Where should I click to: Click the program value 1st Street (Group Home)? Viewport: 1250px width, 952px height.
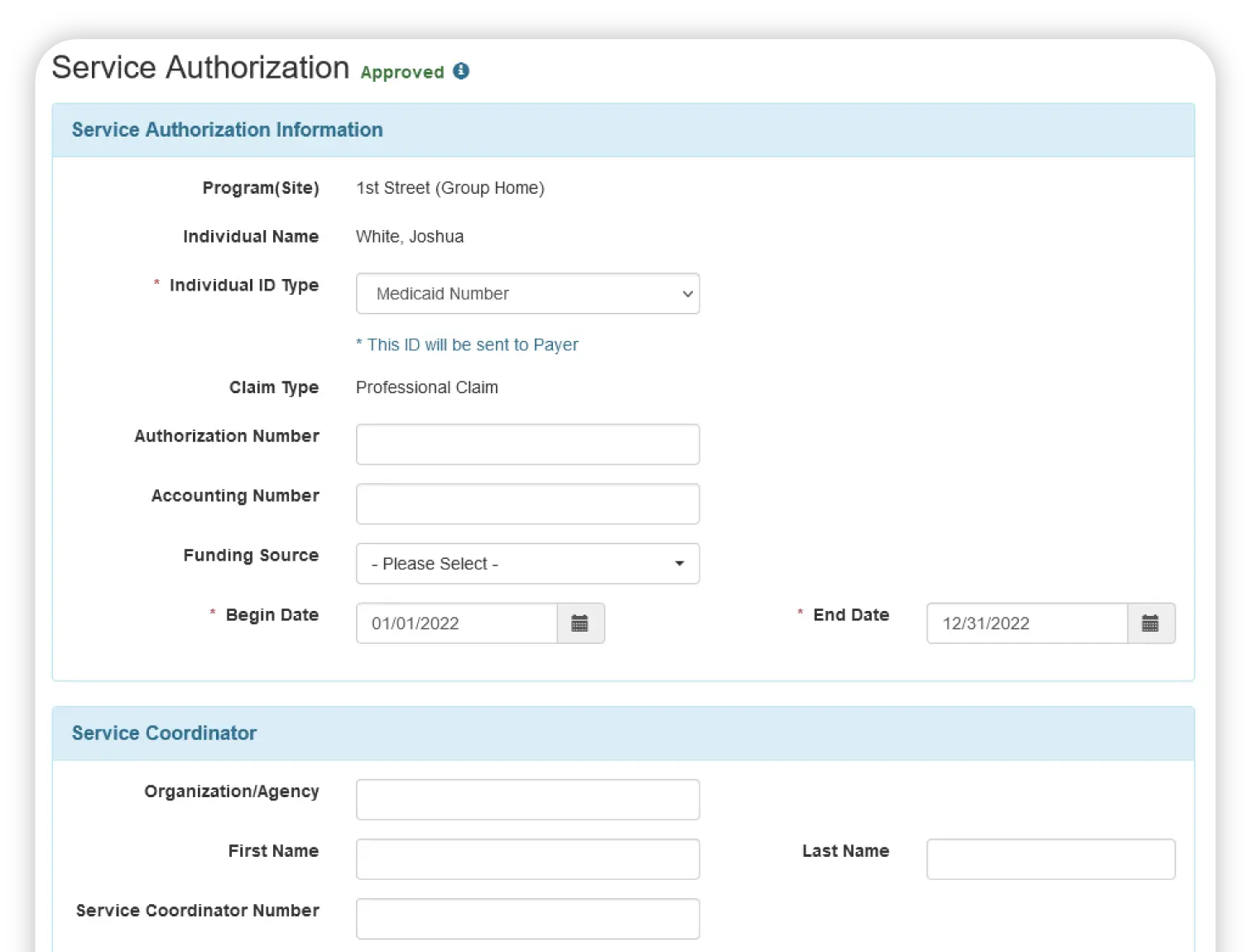(450, 188)
